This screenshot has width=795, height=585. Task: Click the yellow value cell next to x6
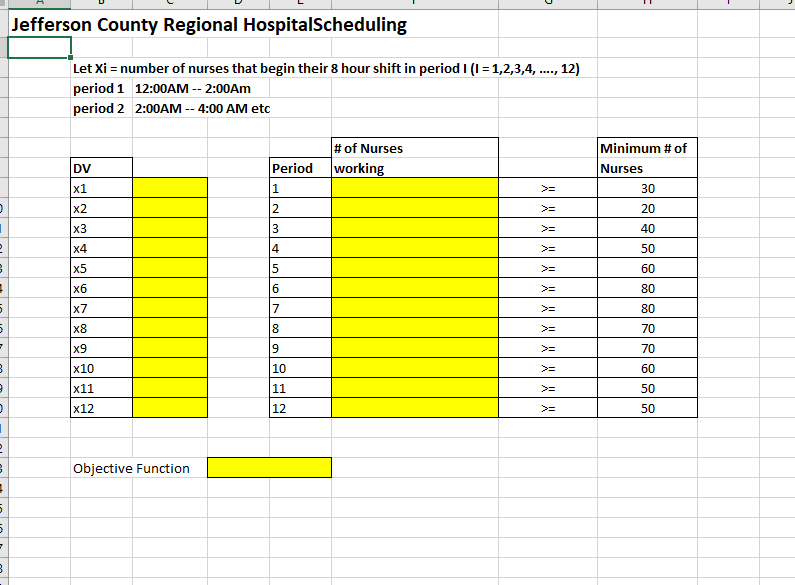pos(170,288)
